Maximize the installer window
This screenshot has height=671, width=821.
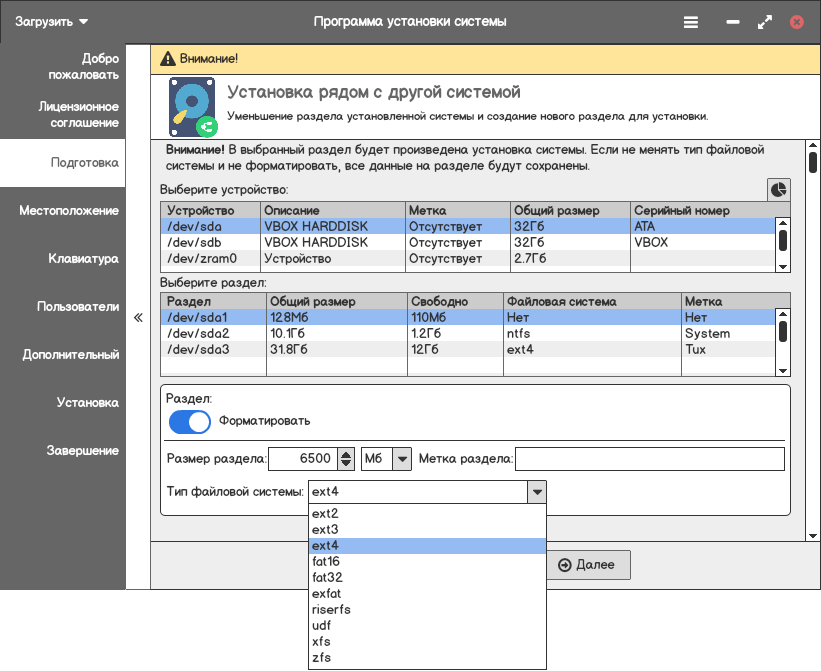click(x=765, y=21)
